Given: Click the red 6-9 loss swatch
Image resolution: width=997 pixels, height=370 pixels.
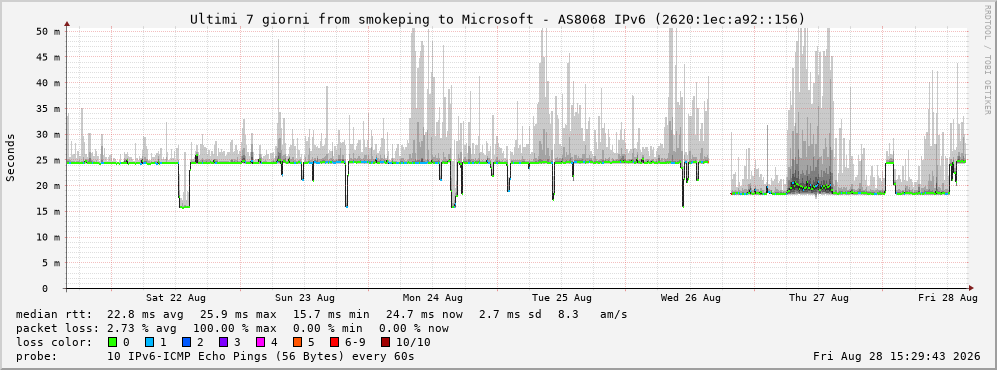Looking at the screenshot, I should pos(334,342).
